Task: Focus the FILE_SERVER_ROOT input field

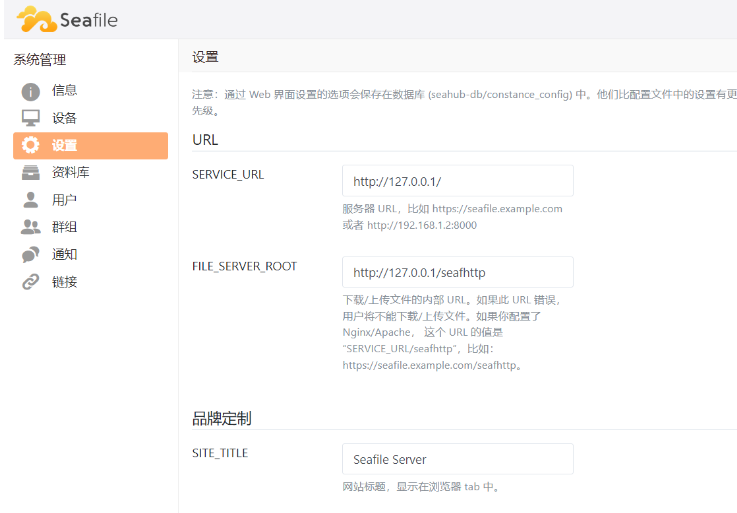Action: click(x=458, y=272)
